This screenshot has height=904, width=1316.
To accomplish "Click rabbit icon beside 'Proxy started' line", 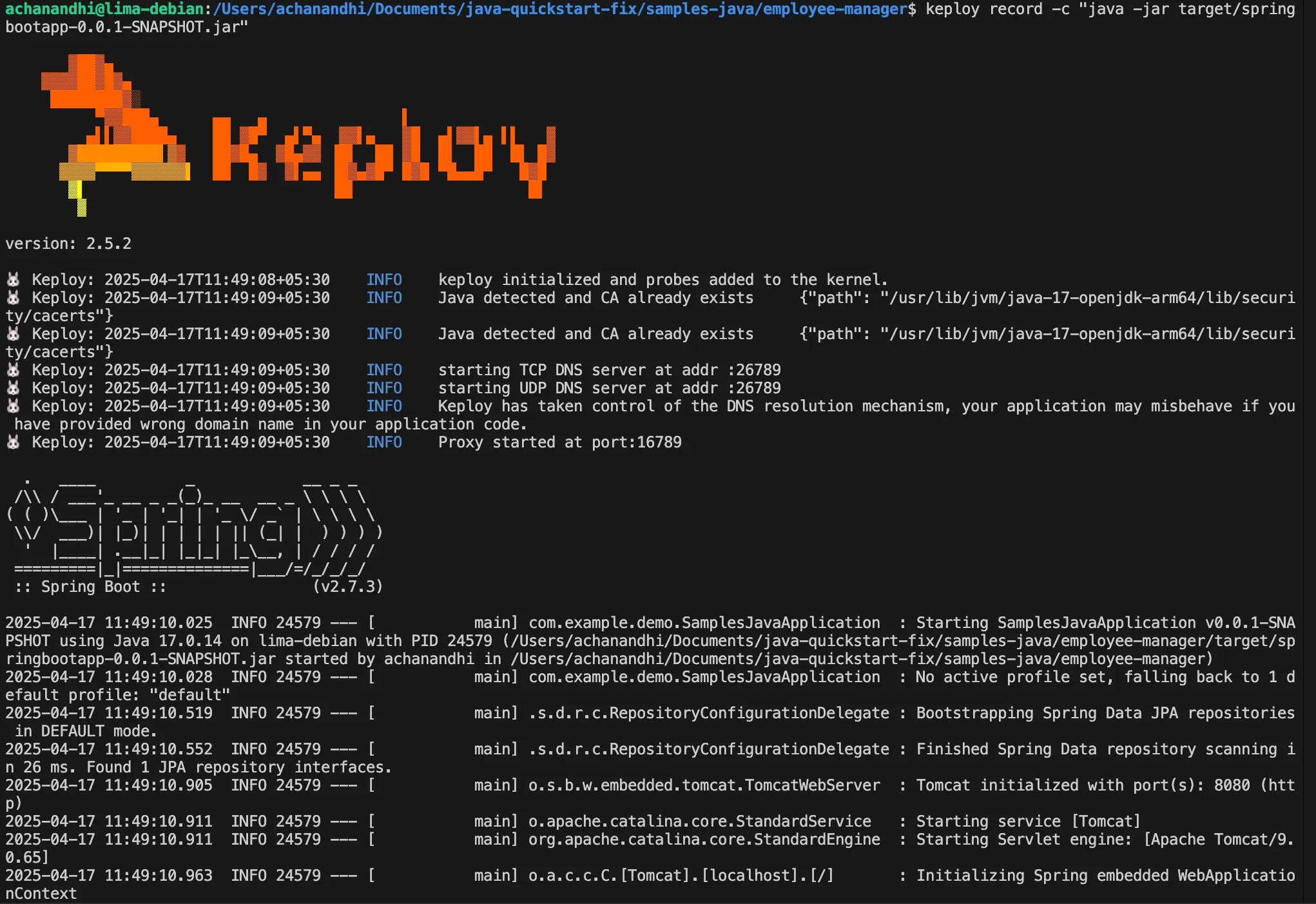I will [x=13, y=442].
